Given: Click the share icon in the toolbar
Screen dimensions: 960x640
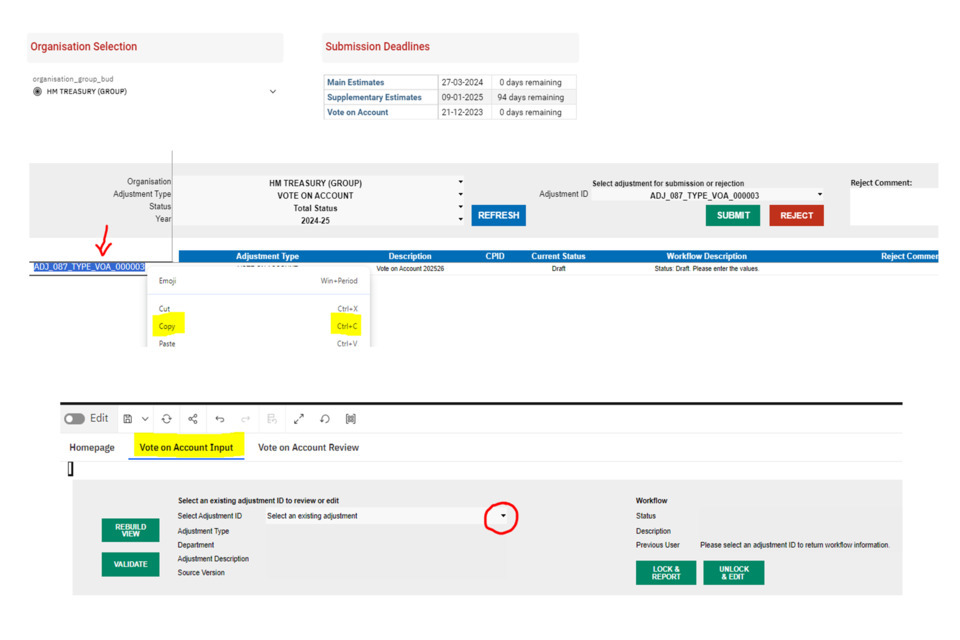Looking at the screenshot, I should point(193,419).
